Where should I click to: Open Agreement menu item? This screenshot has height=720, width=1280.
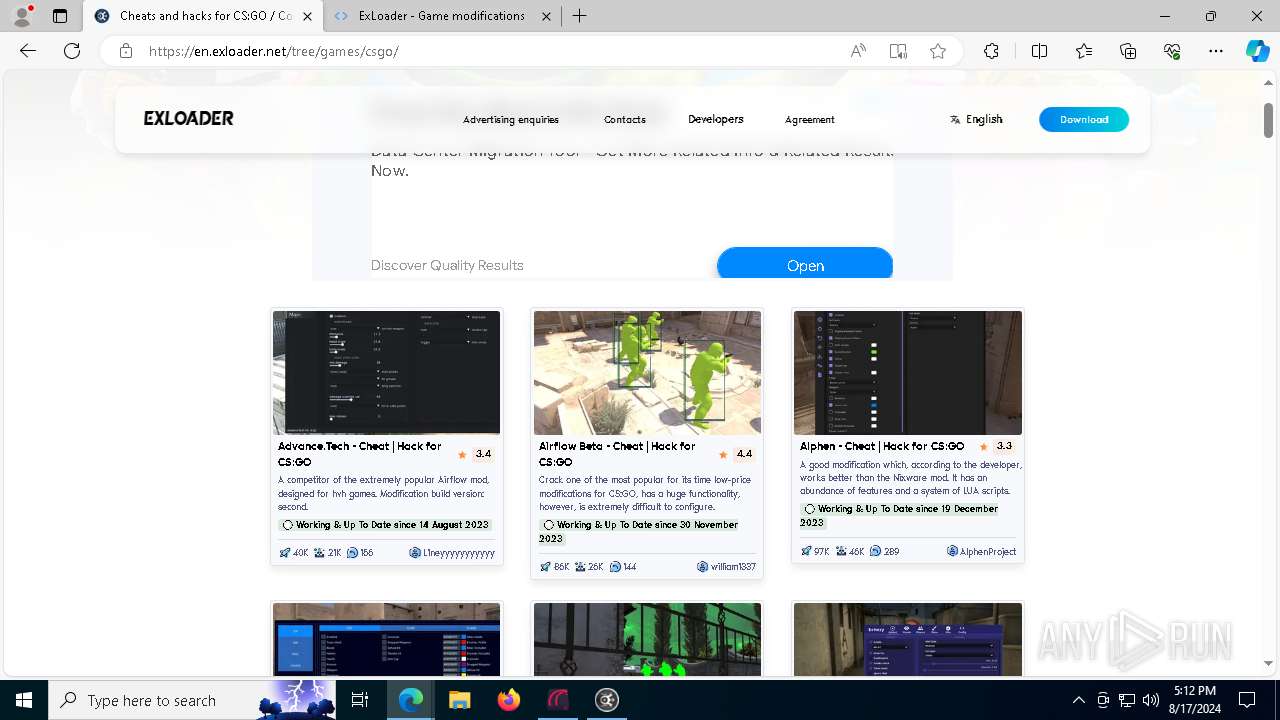point(810,119)
